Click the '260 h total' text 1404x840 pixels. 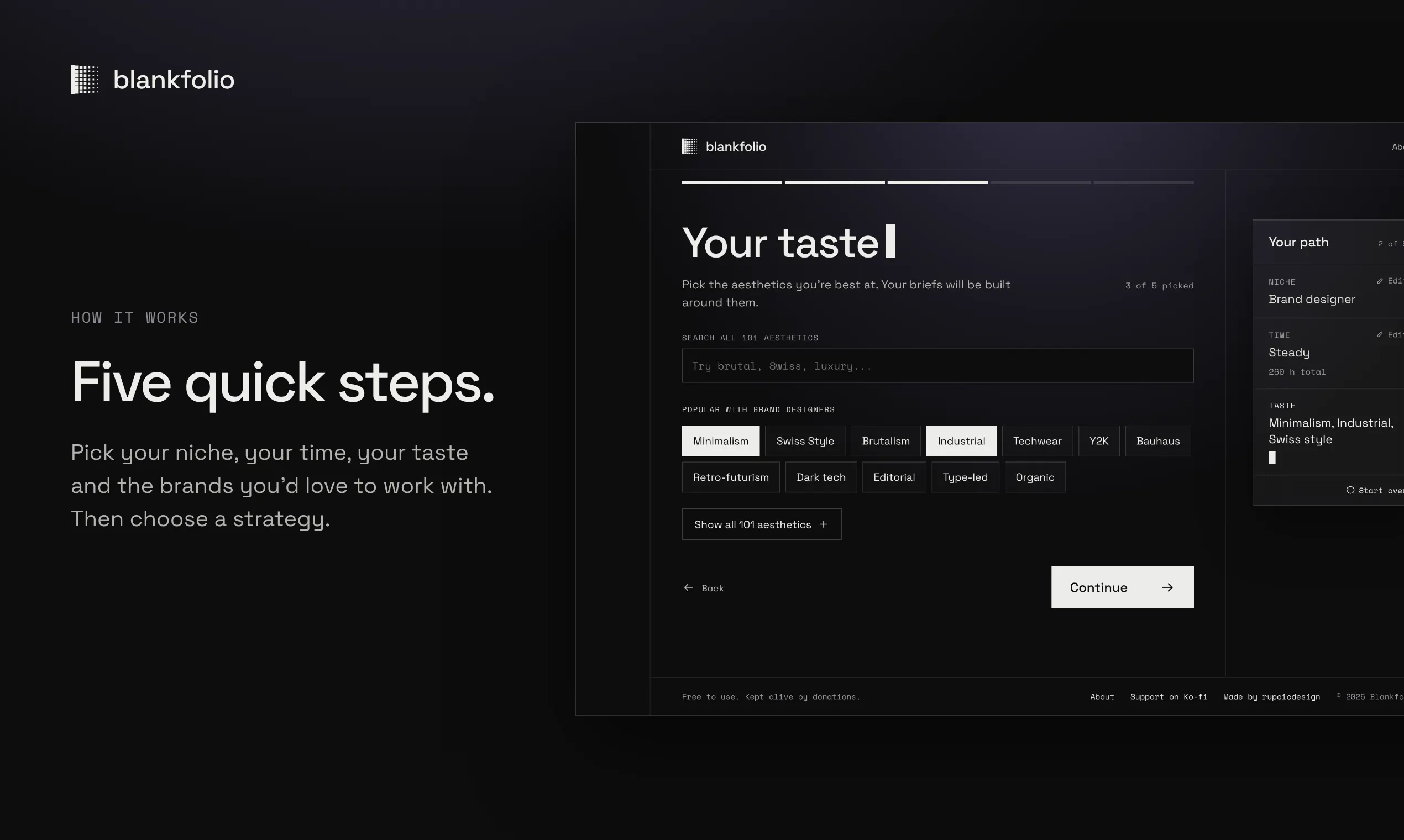(1297, 372)
